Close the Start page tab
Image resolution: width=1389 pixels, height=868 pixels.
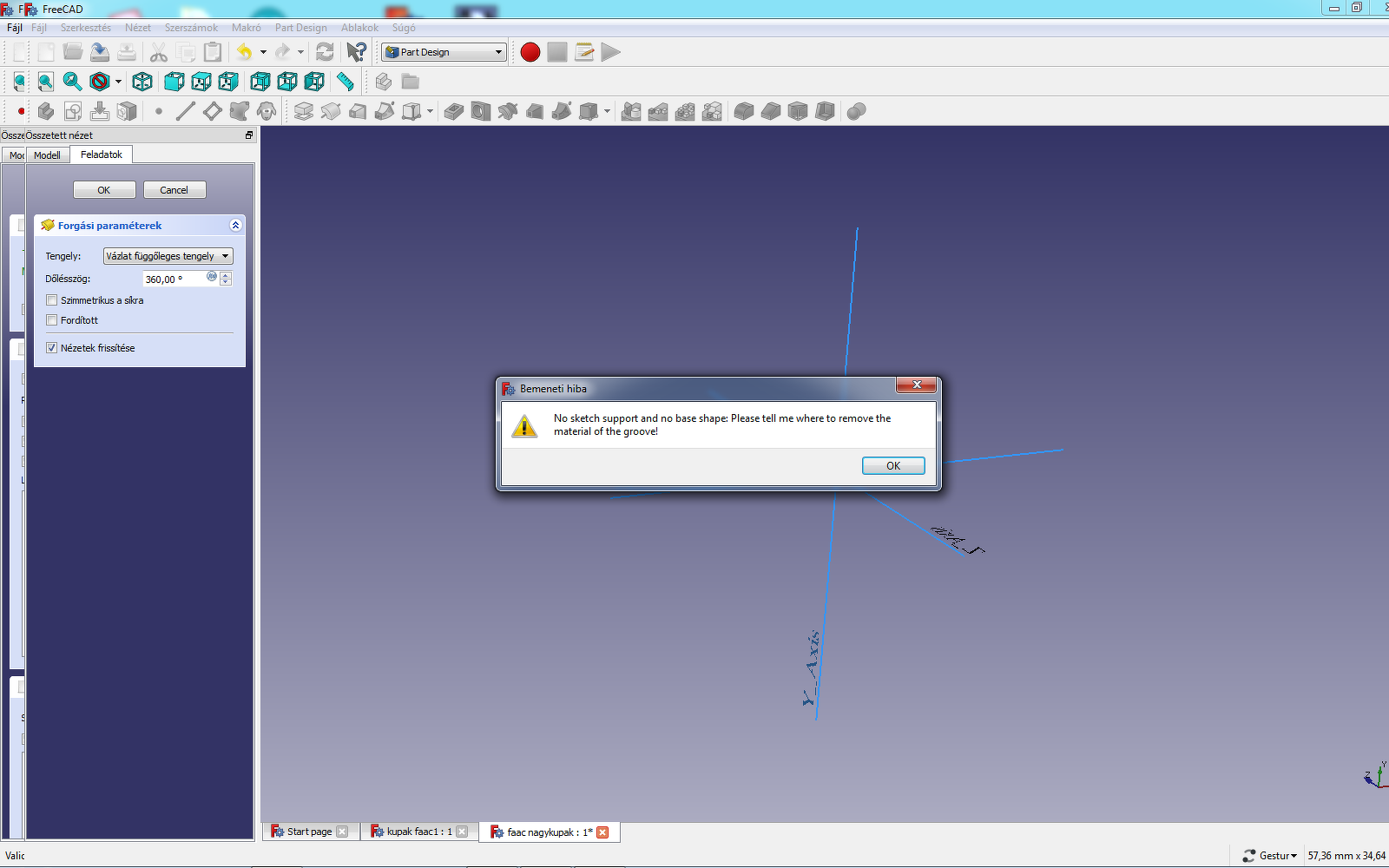coord(342,832)
